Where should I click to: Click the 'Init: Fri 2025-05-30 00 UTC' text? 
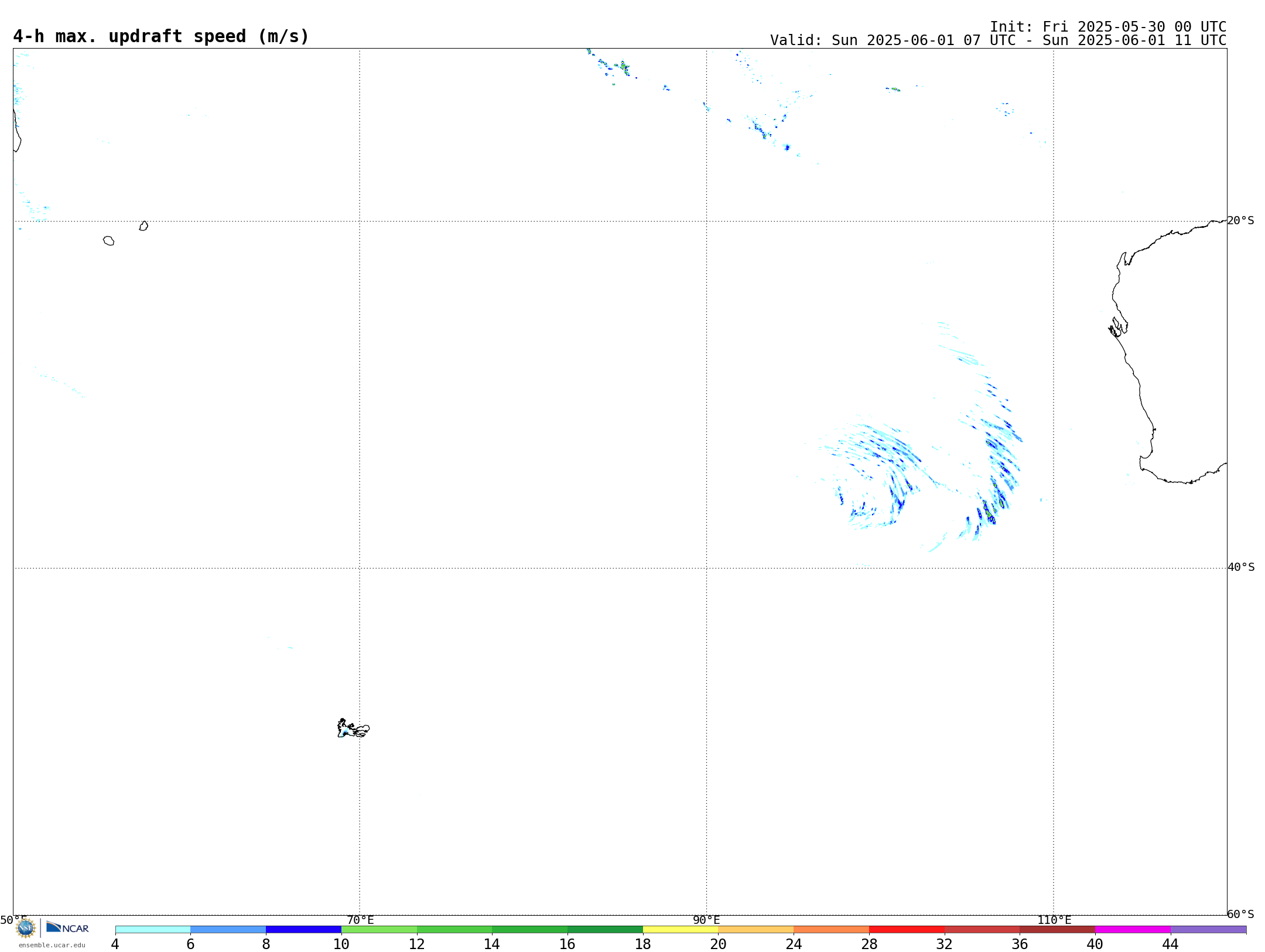tap(1108, 27)
